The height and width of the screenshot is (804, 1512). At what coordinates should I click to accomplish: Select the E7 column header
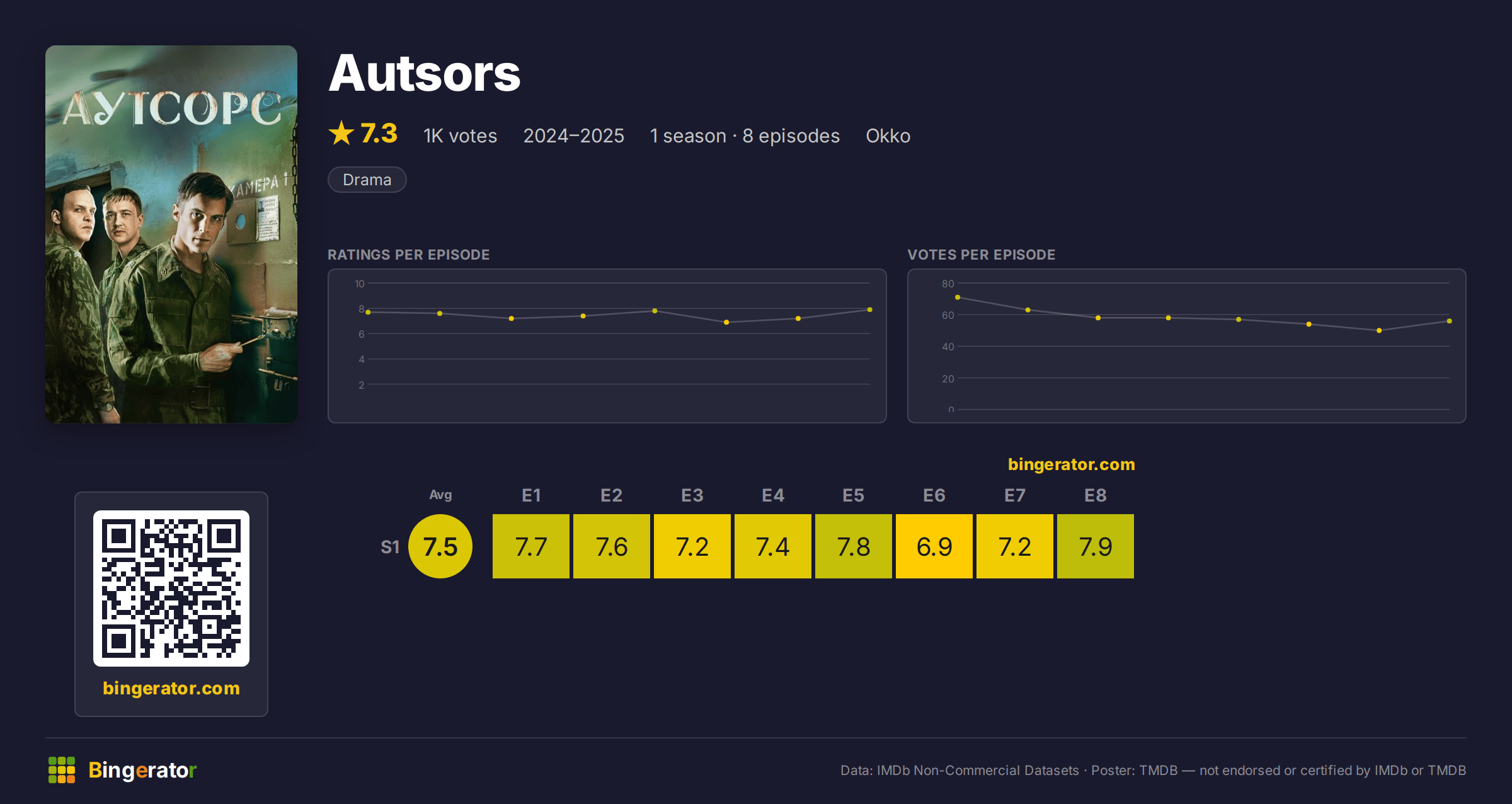(1015, 495)
